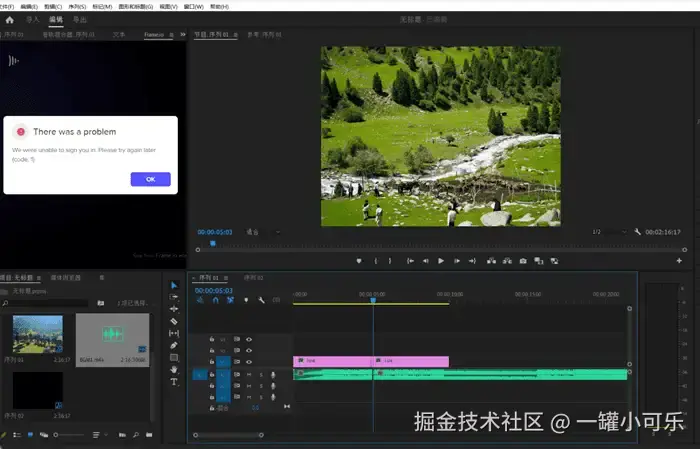Click the project panel search field
Image resolution: width=700 pixels, height=449 pixels.
point(47,303)
